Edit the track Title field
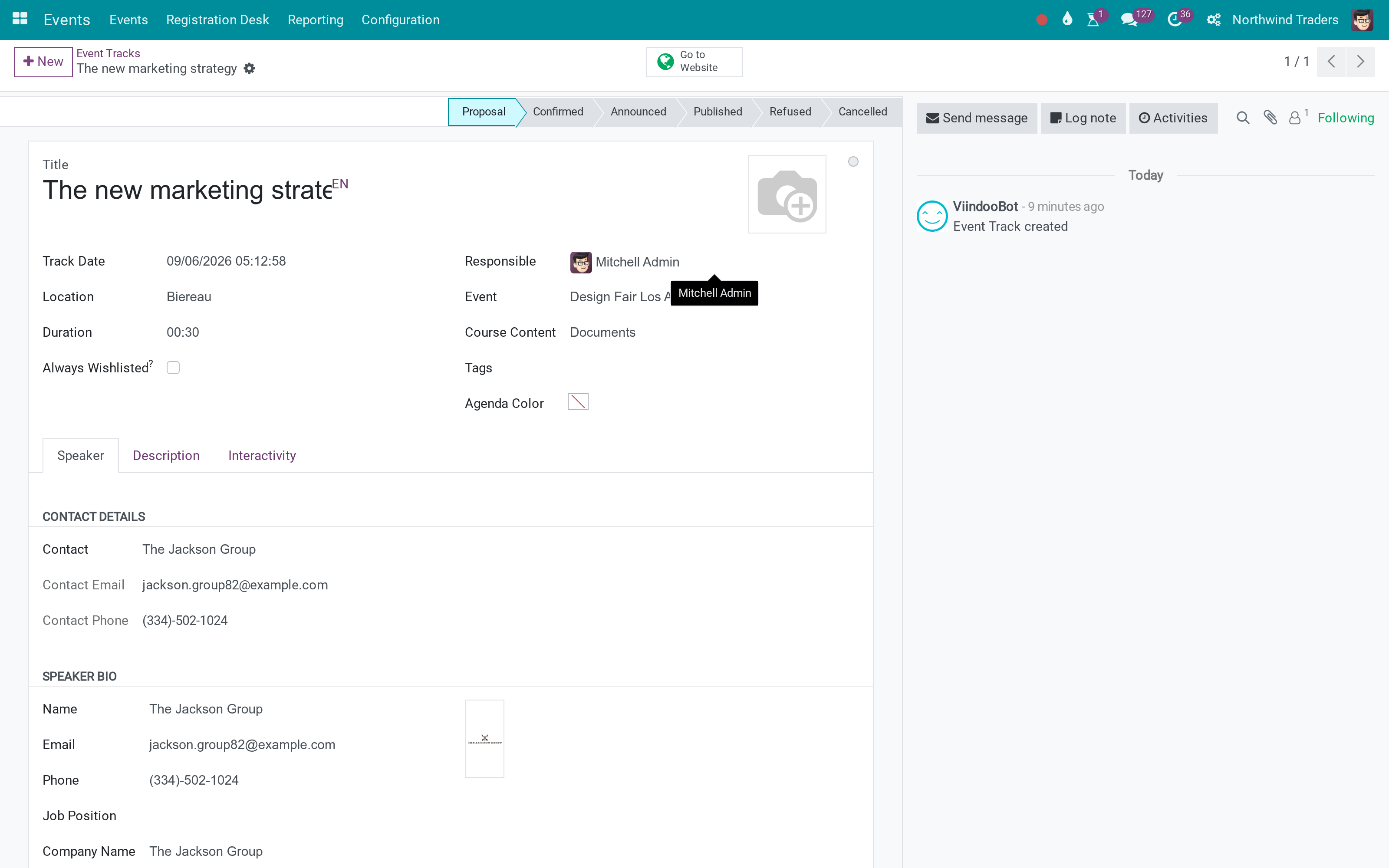 (x=188, y=191)
